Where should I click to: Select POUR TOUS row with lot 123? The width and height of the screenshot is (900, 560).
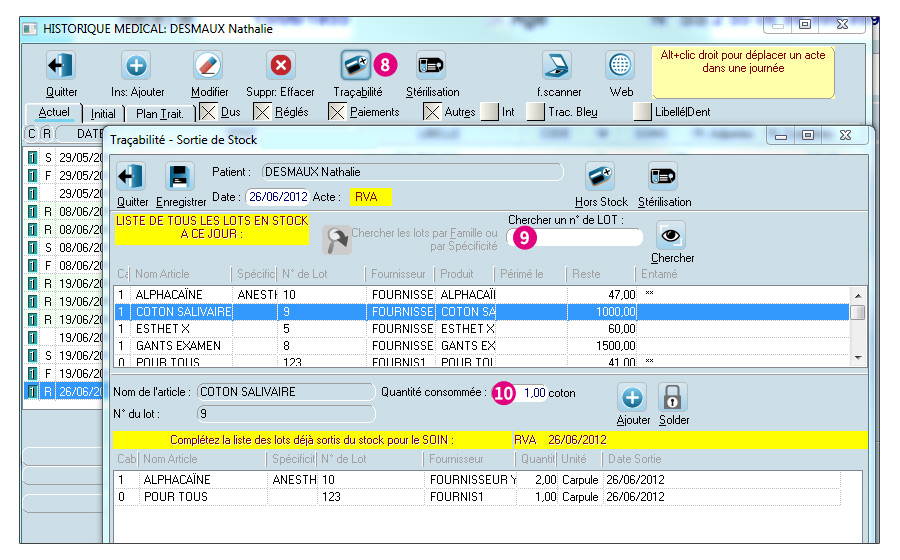[478, 497]
